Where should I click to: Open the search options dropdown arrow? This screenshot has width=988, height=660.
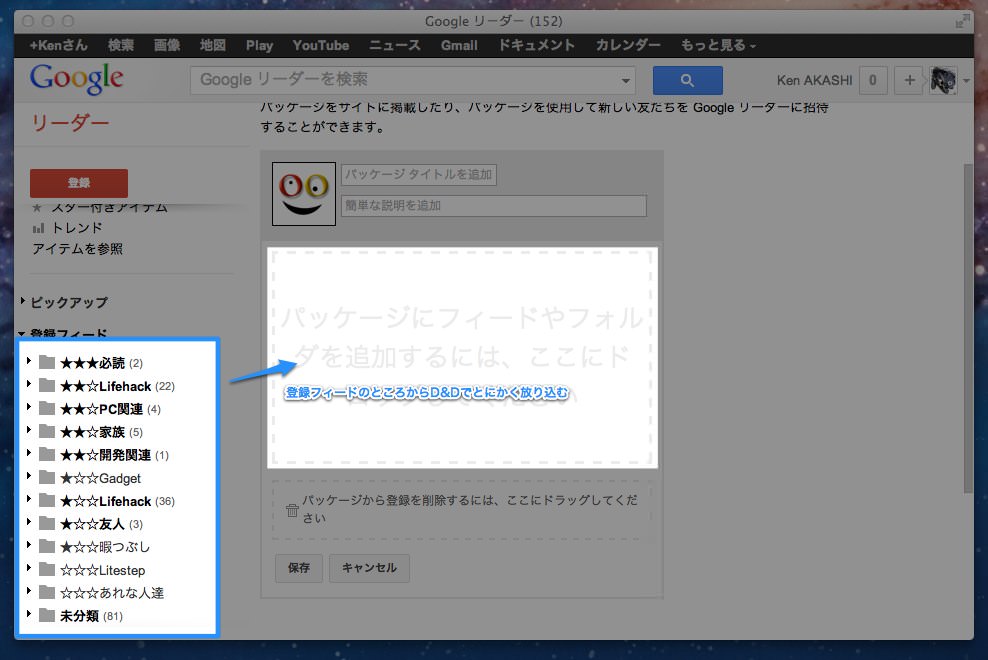click(x=625, y=81)
